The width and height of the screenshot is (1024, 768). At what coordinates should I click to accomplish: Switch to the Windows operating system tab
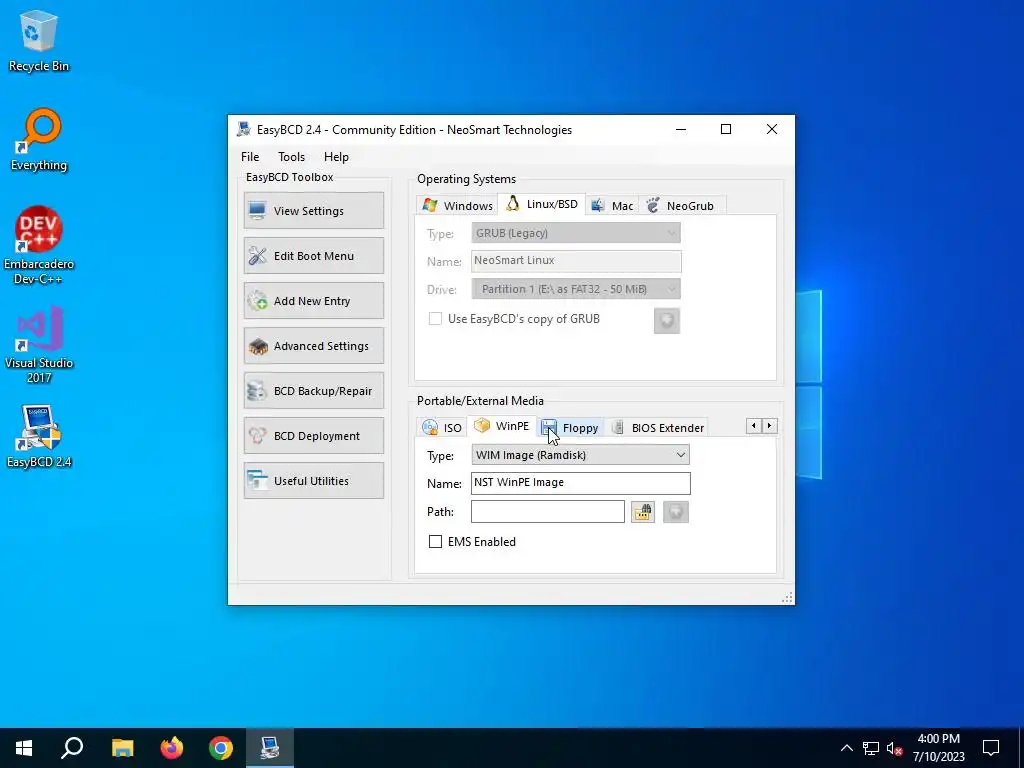[457, 205]
